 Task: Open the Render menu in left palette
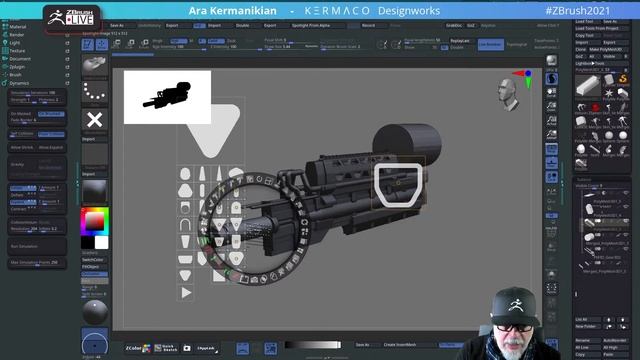coord(16,35)
